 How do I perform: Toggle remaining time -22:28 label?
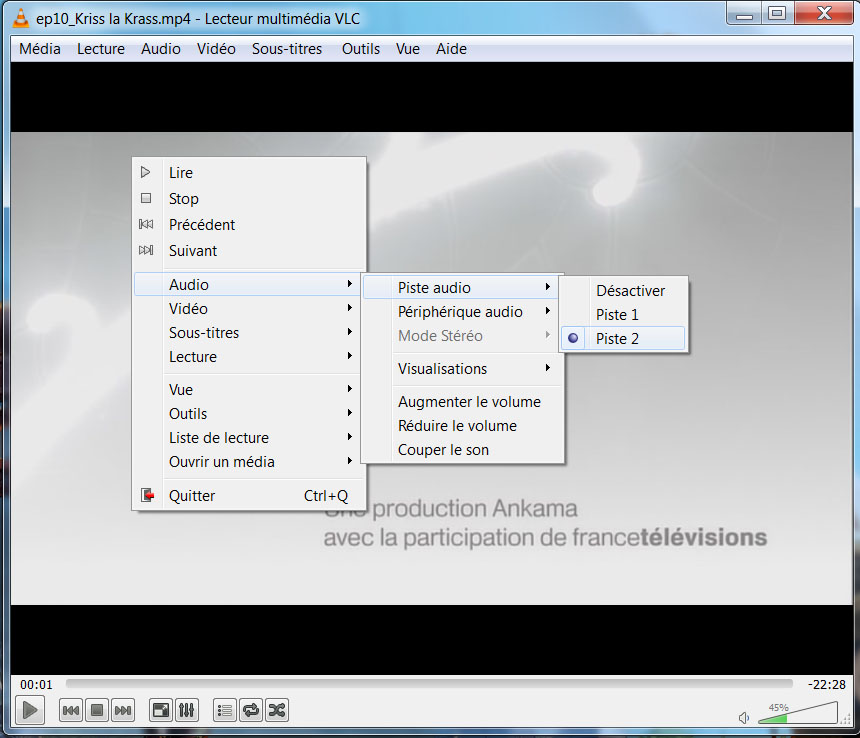[x=827, y=684]
